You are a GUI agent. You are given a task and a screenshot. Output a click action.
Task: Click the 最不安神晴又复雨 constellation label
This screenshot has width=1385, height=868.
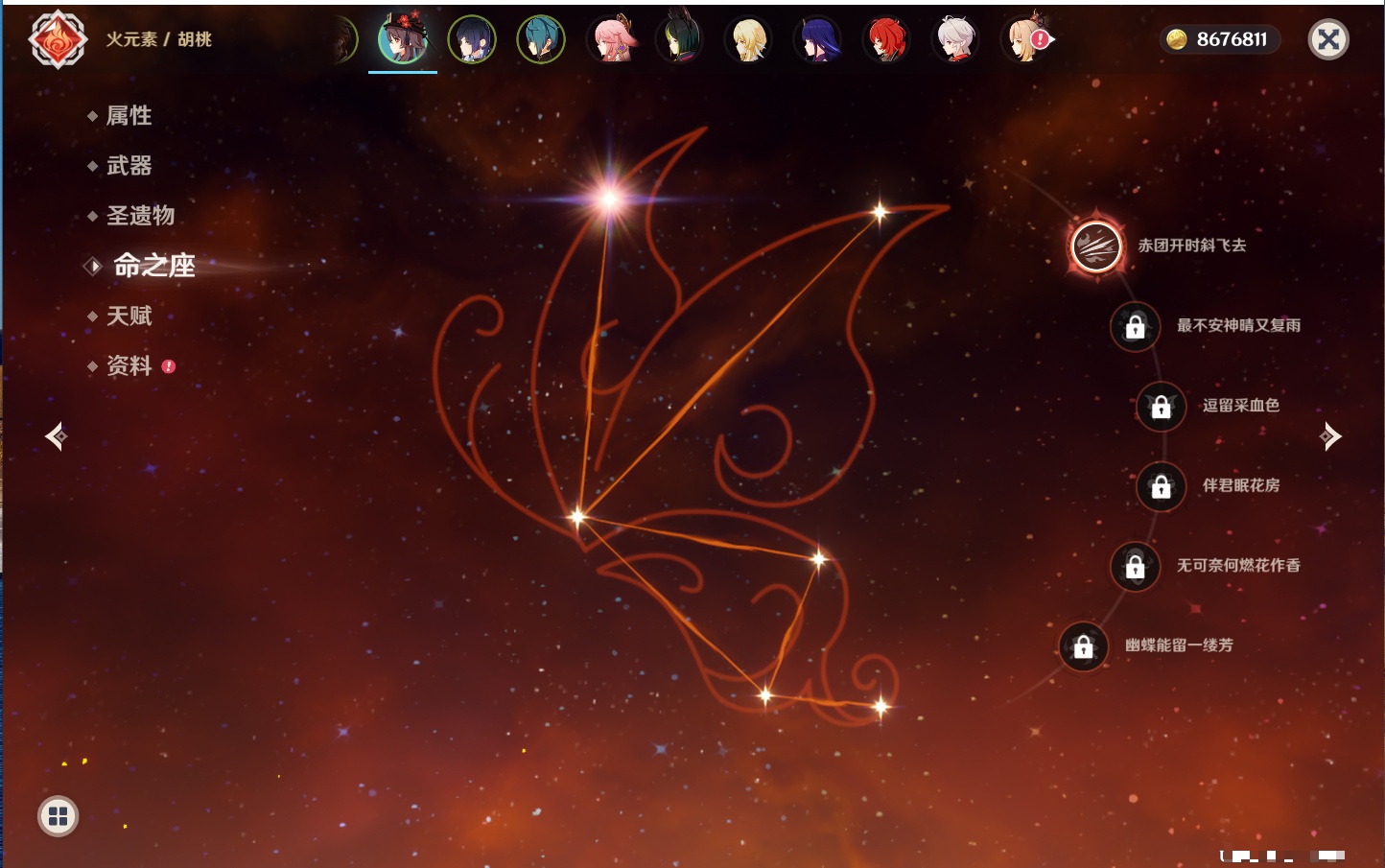click(x=1239, y=326)
